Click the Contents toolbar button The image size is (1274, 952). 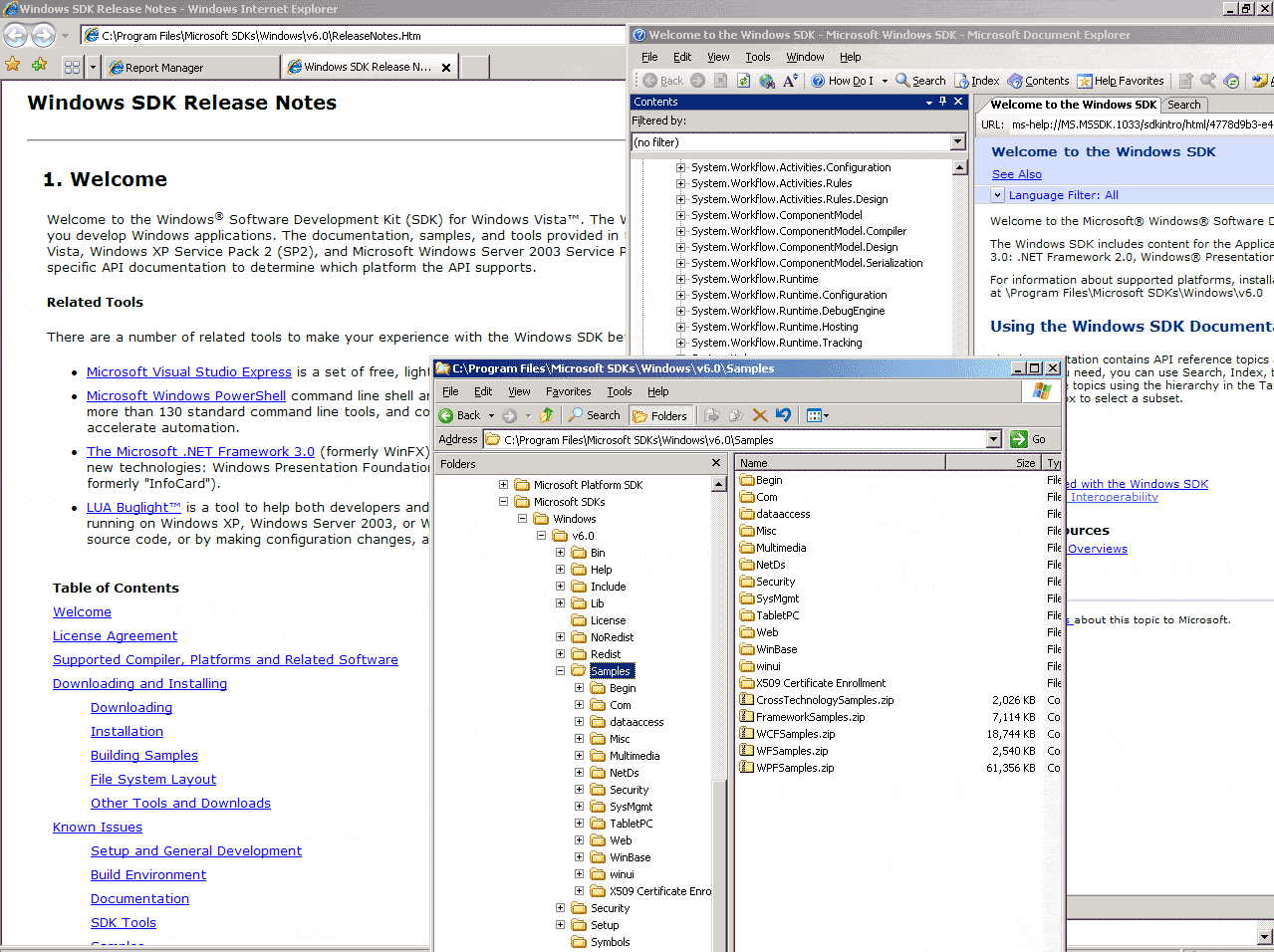[x=1038, y=81]
